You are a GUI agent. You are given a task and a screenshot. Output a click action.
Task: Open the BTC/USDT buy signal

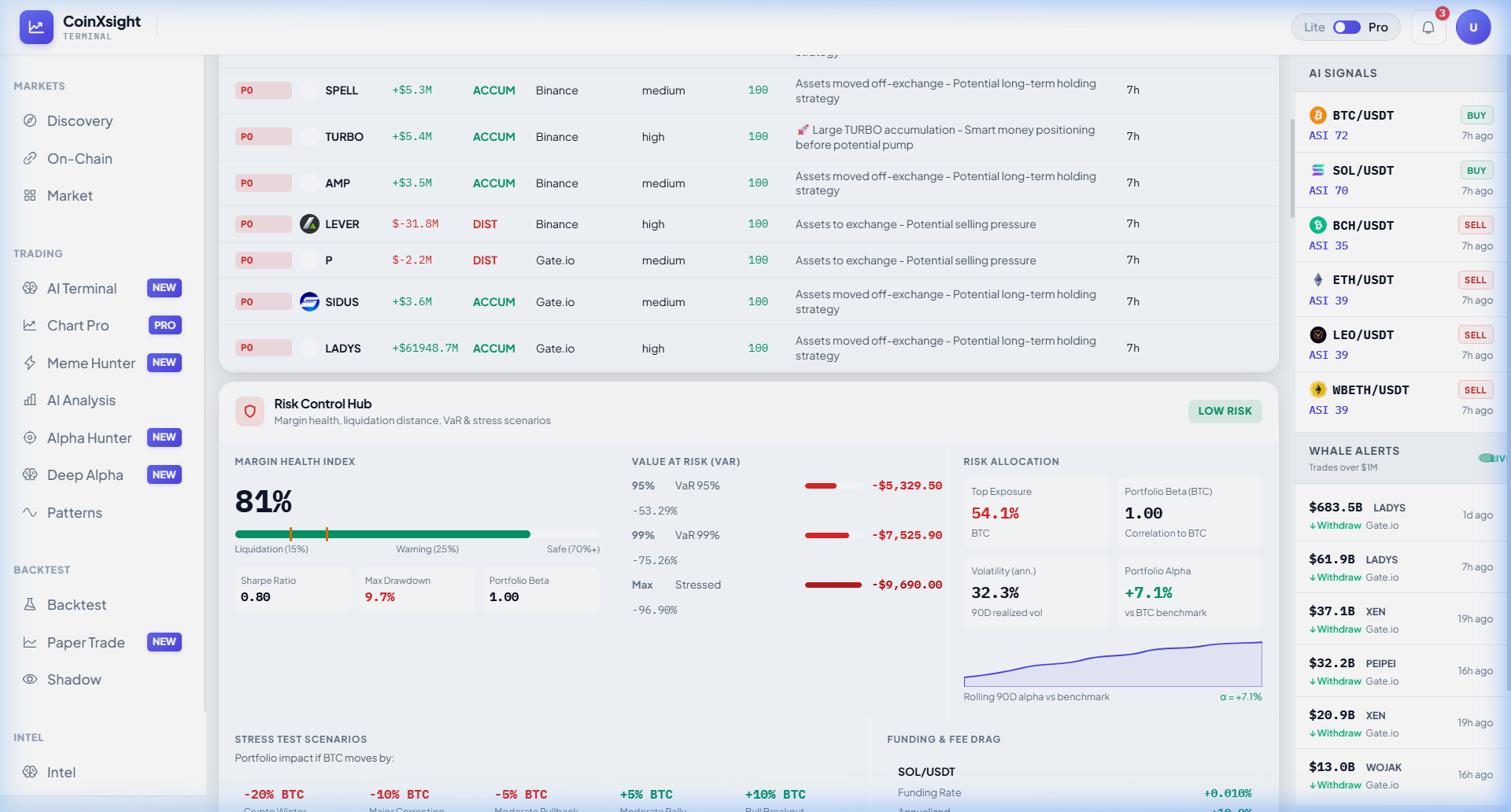click(x=1401, y=125)
